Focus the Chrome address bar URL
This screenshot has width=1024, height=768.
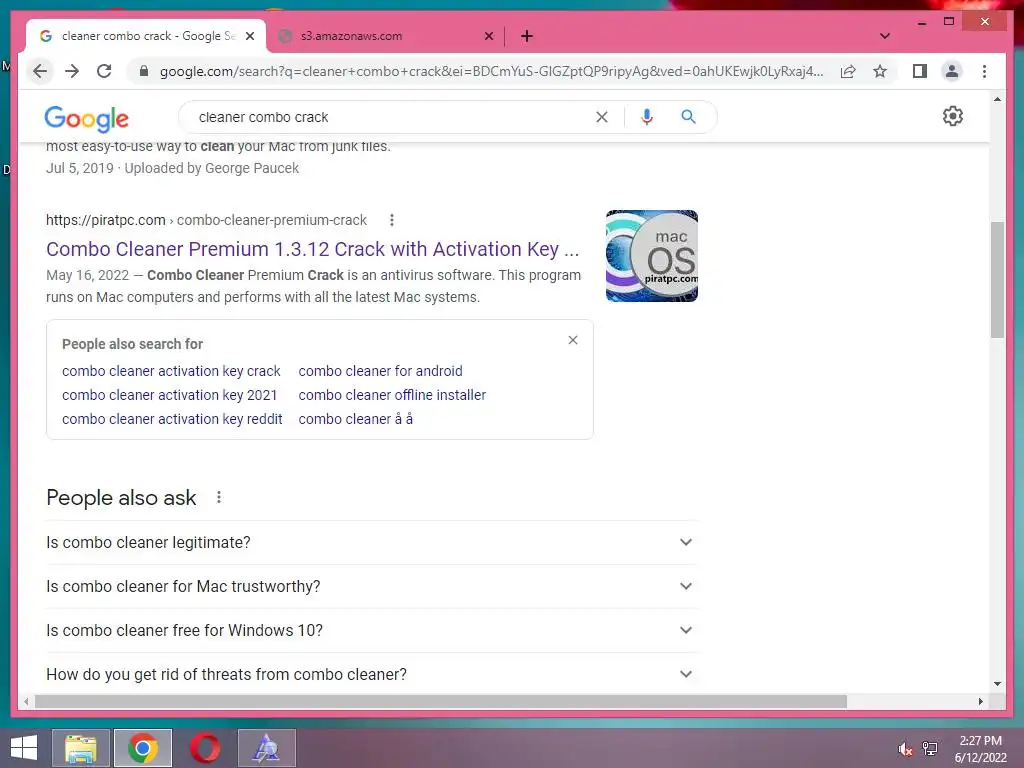(491, 71)
